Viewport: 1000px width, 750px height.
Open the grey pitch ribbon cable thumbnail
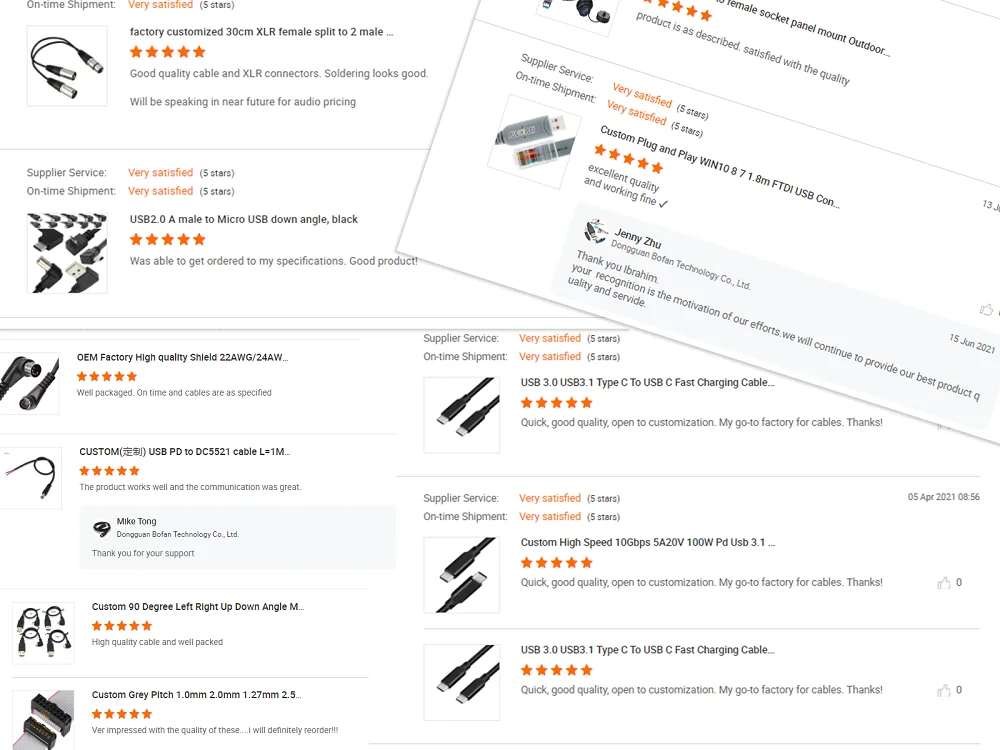click(x=43, y=720)
